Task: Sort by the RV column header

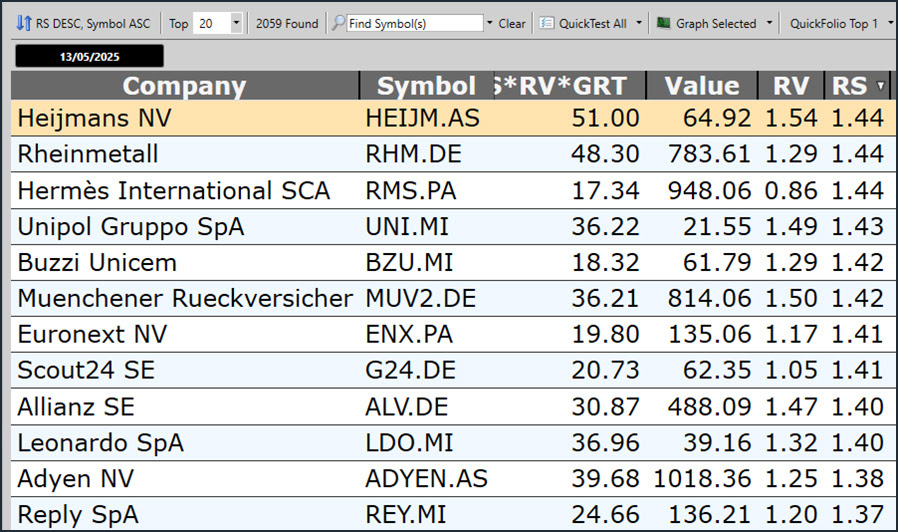Action: point(791,86)
